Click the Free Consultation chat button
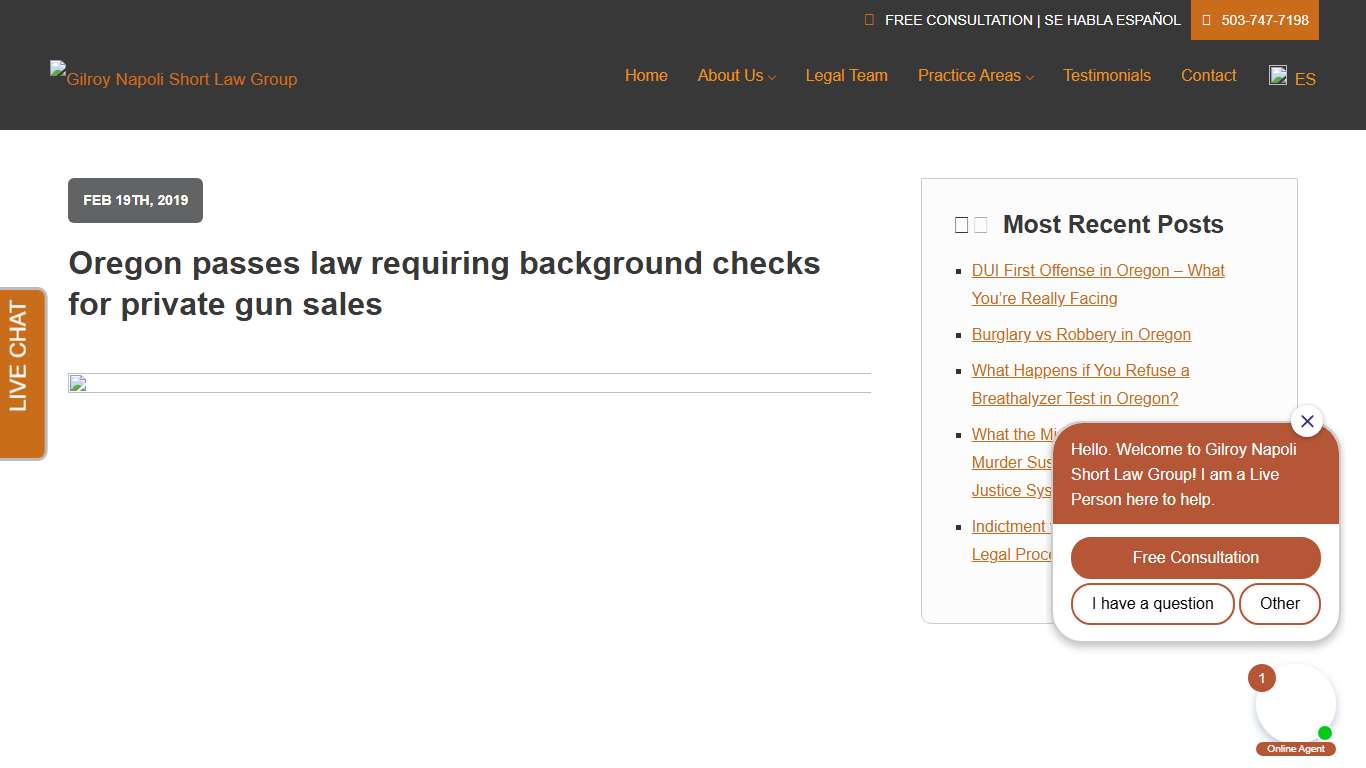The height and width of the screenshot is (768, 1366). click(x=1195, y=557)
